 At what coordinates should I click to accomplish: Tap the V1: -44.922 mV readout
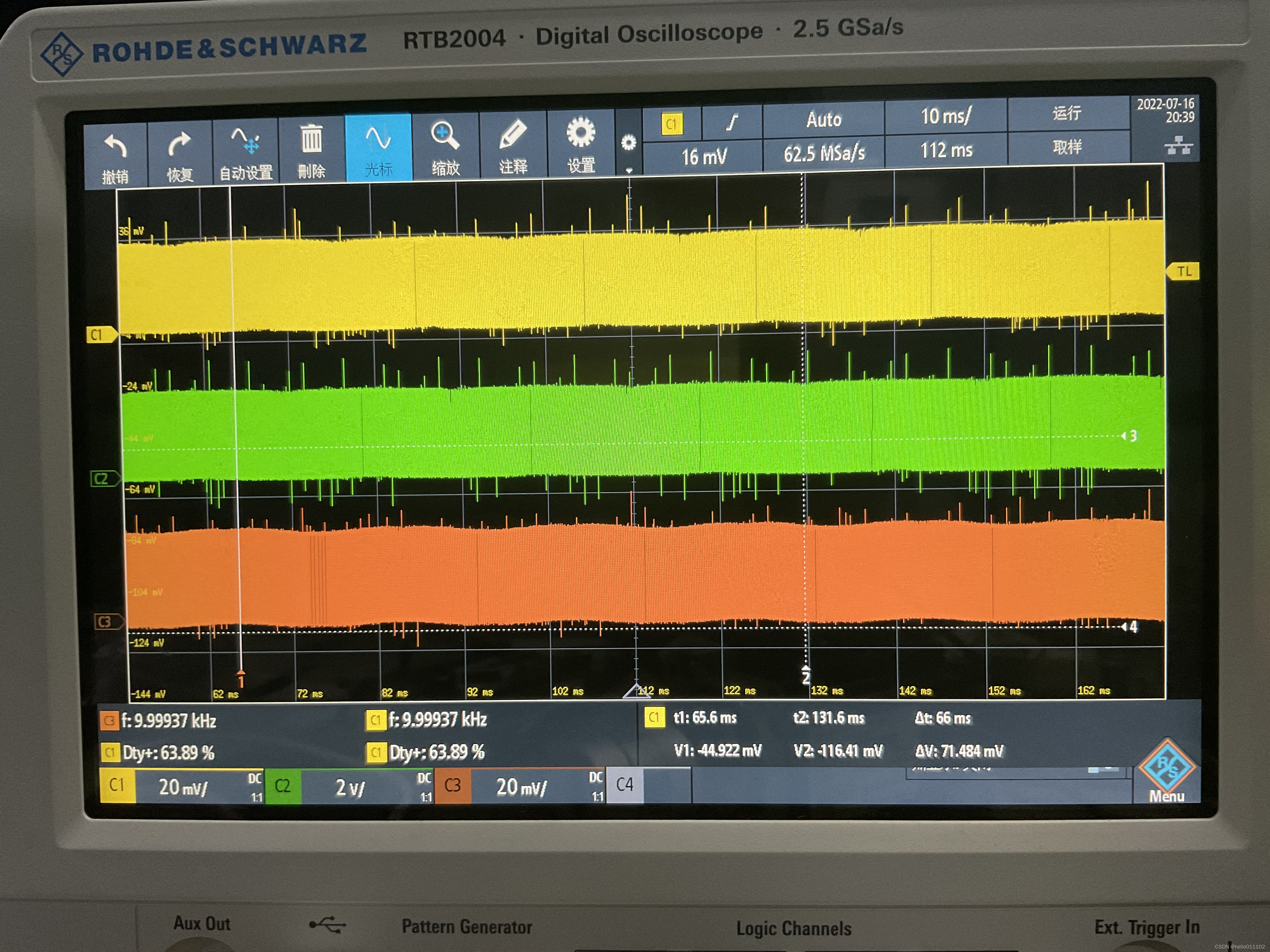coord(718,751)
